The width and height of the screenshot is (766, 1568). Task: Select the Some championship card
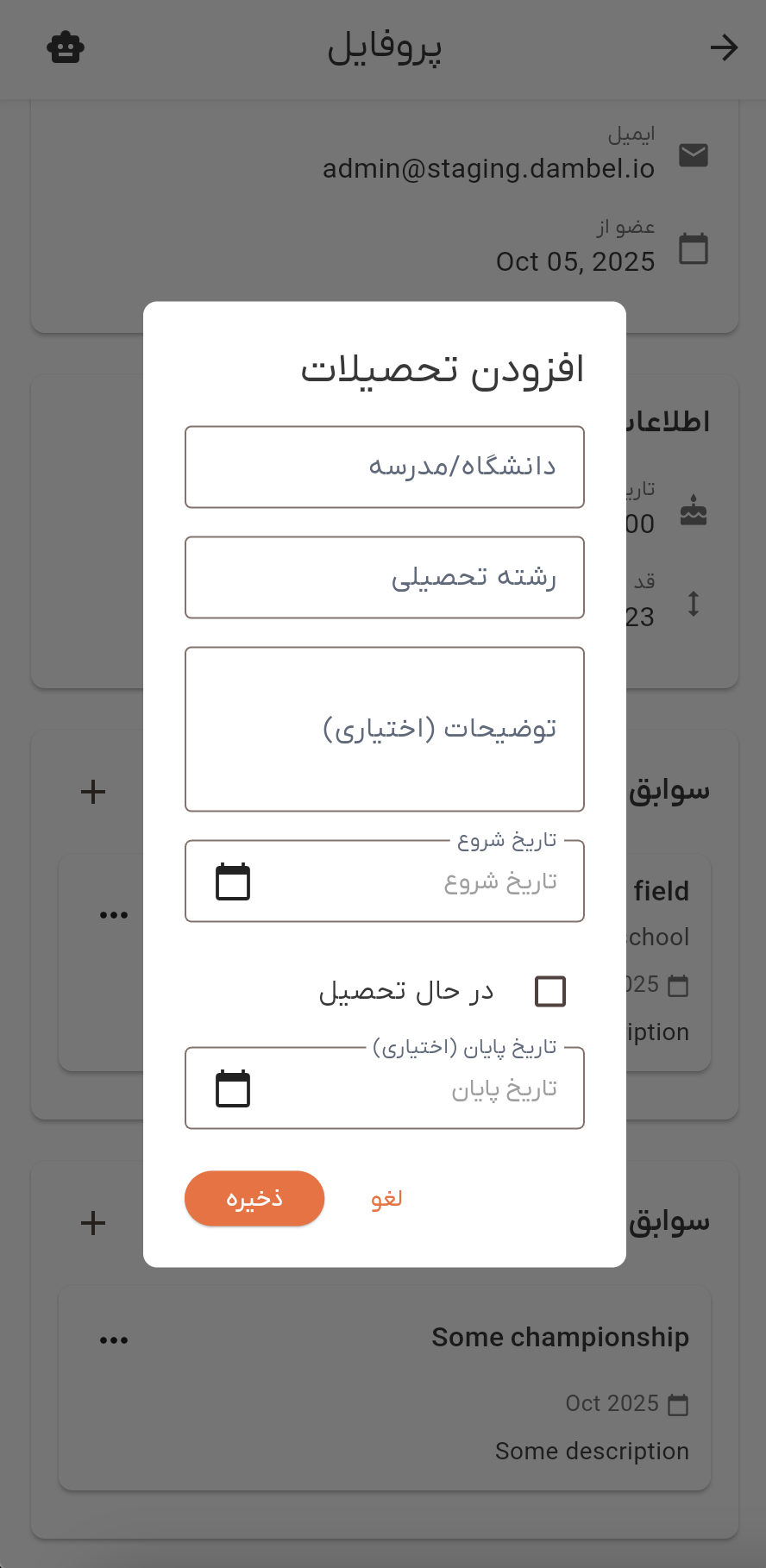pos(385,1389)
